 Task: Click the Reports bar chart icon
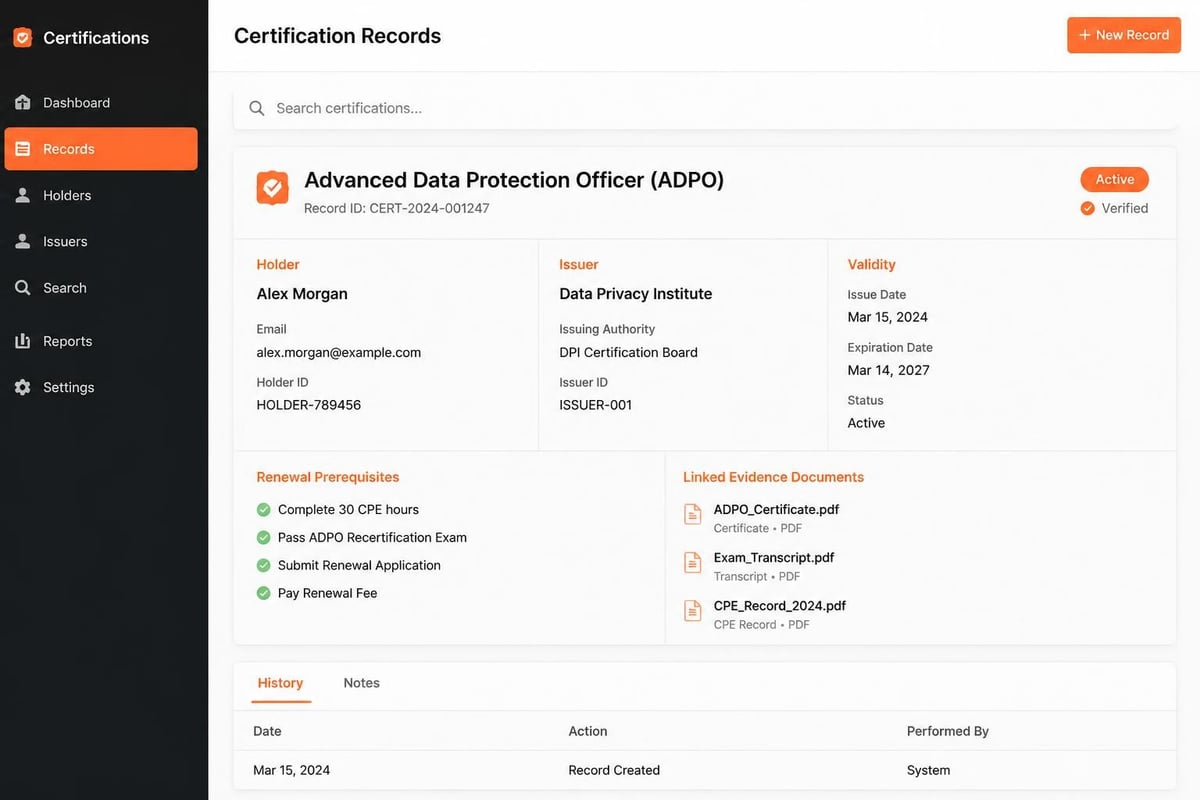[x=23, y=341]
